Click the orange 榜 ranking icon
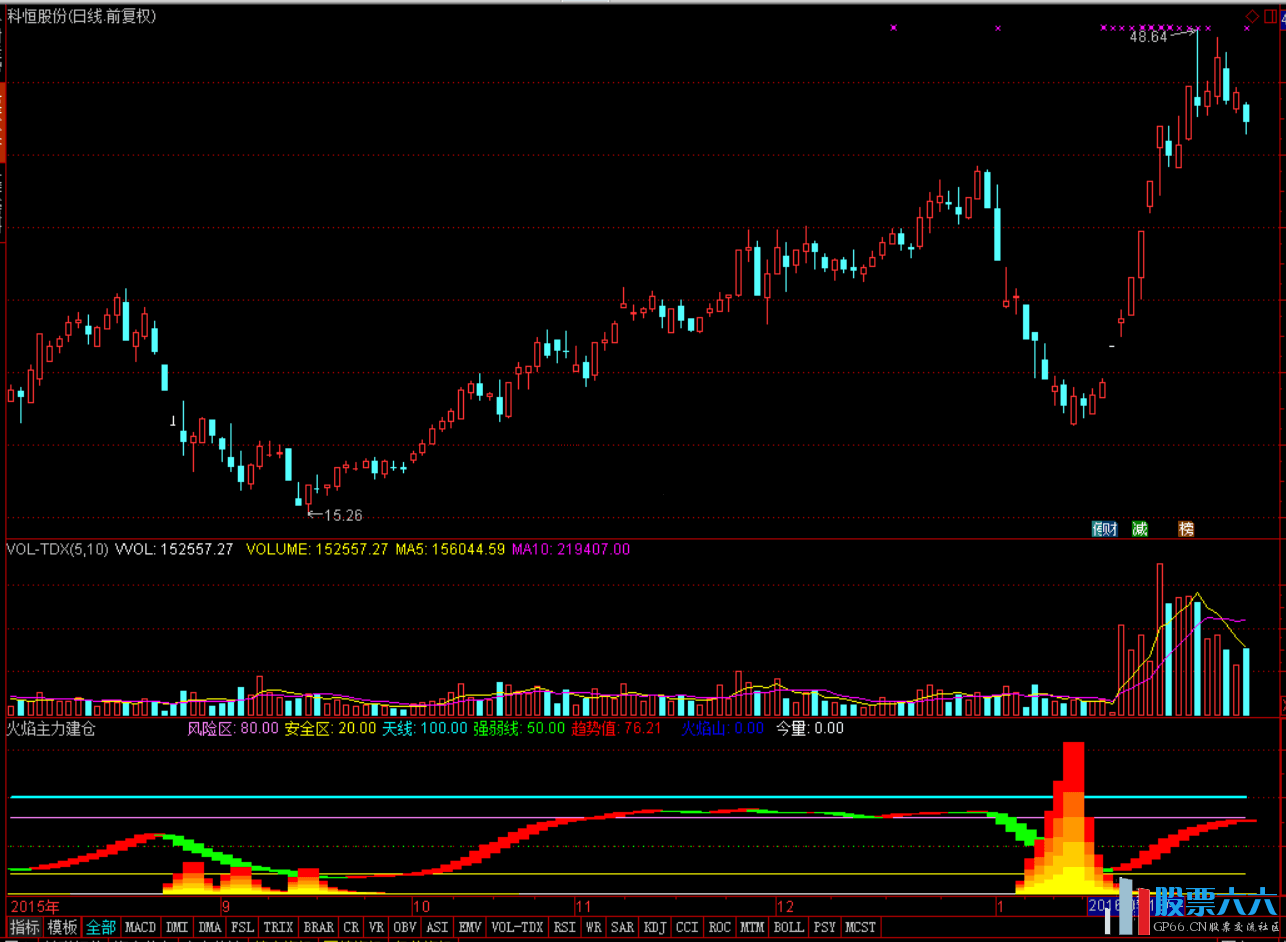Screen dimensions: 1286x942 1186,529
